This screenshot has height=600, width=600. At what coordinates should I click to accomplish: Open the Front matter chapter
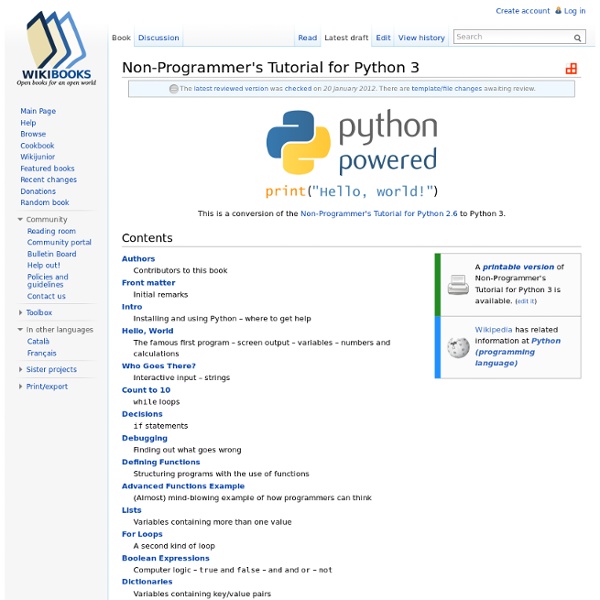(148, 283)
